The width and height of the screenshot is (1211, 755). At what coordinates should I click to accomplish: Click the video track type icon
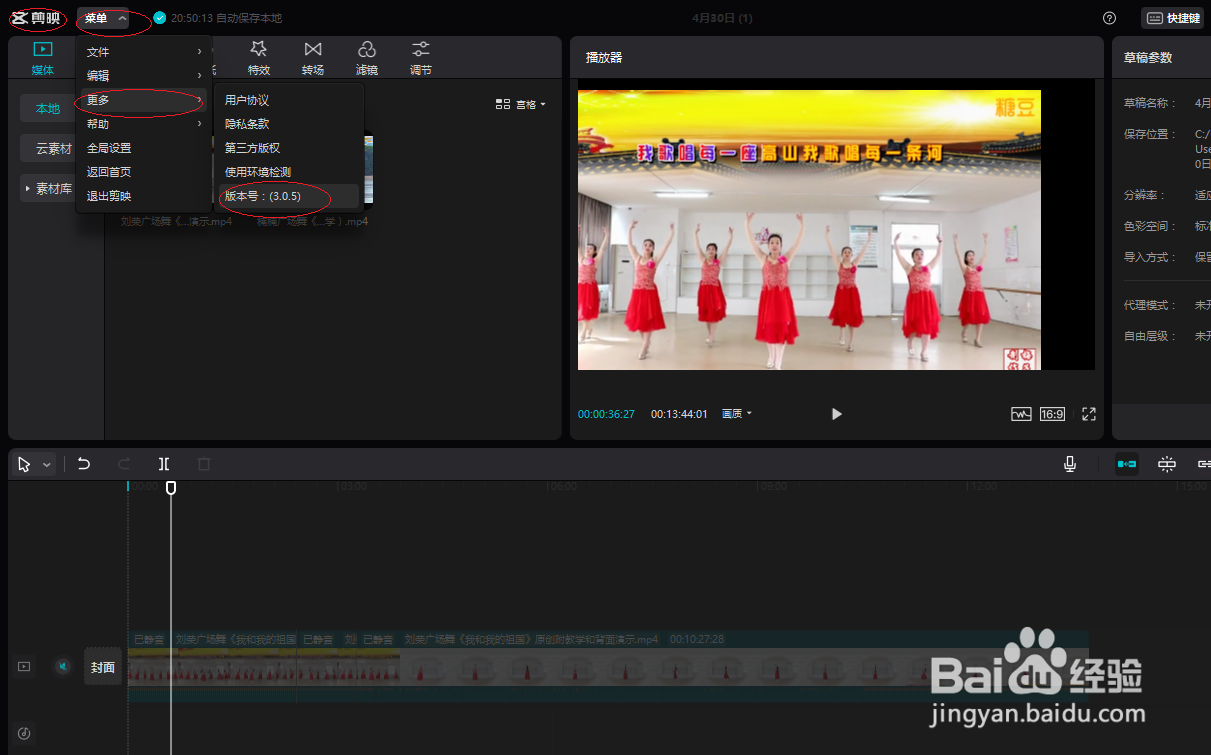point(24,666)
